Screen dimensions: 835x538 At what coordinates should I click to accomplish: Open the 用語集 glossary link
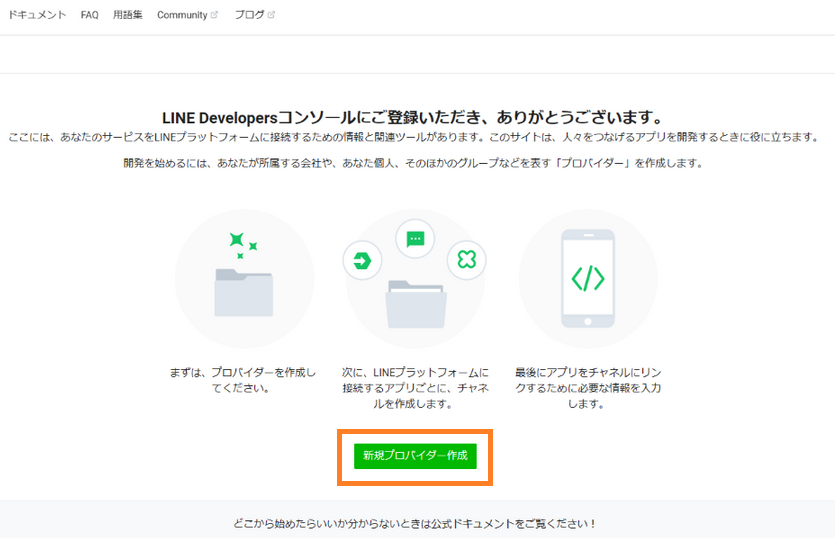pyautogui.click(x=128, y=15)
